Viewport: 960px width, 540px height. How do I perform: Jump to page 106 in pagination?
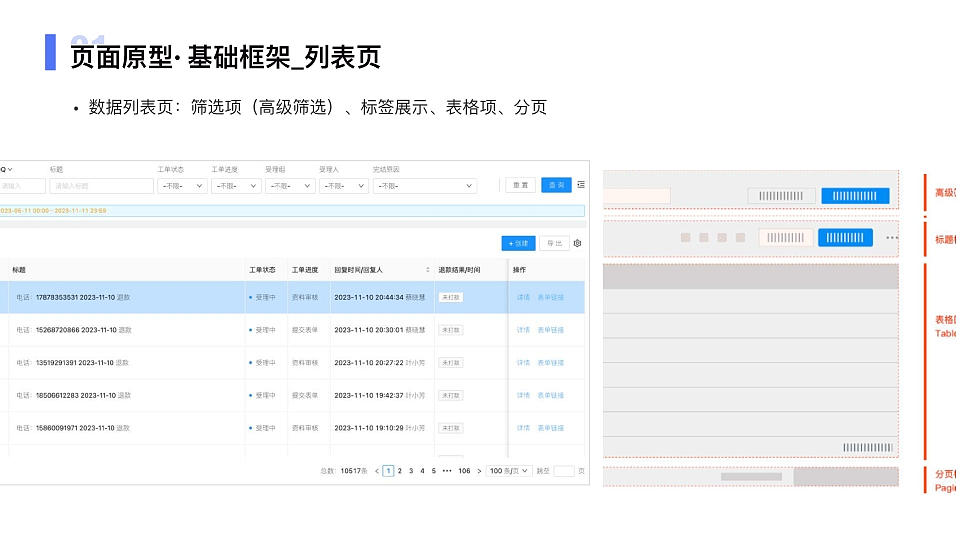point(465,471)
